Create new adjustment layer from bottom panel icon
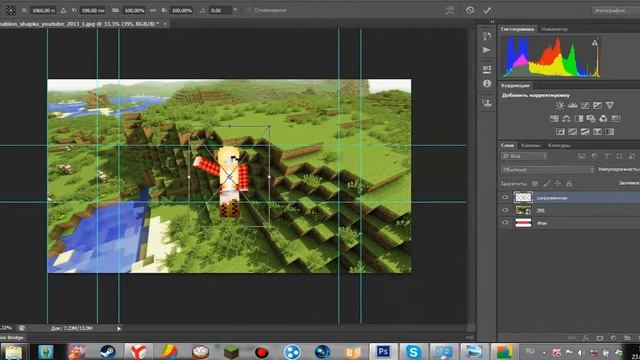Viewport: 640px width, 360px height. coord(613,338)
